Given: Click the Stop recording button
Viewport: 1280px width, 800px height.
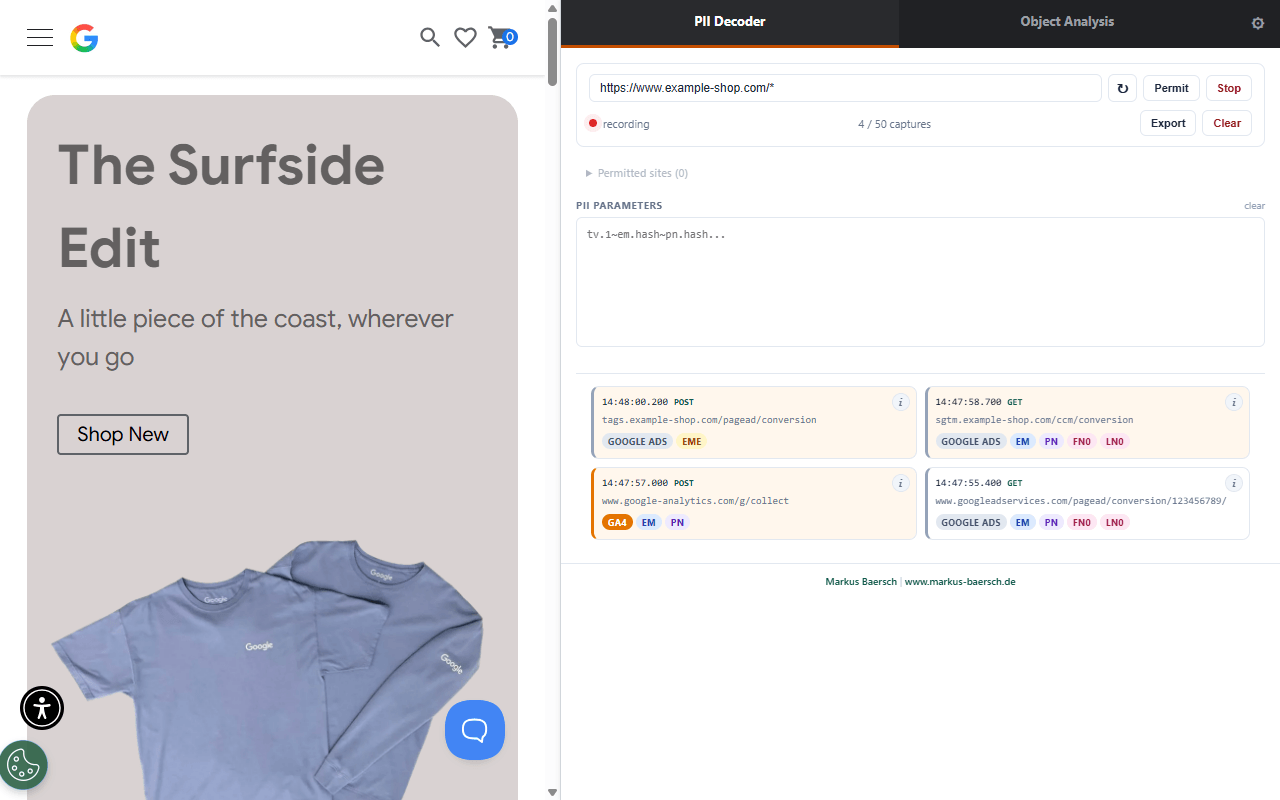Looking at the screenshot, I should [x=1229, y=88].
